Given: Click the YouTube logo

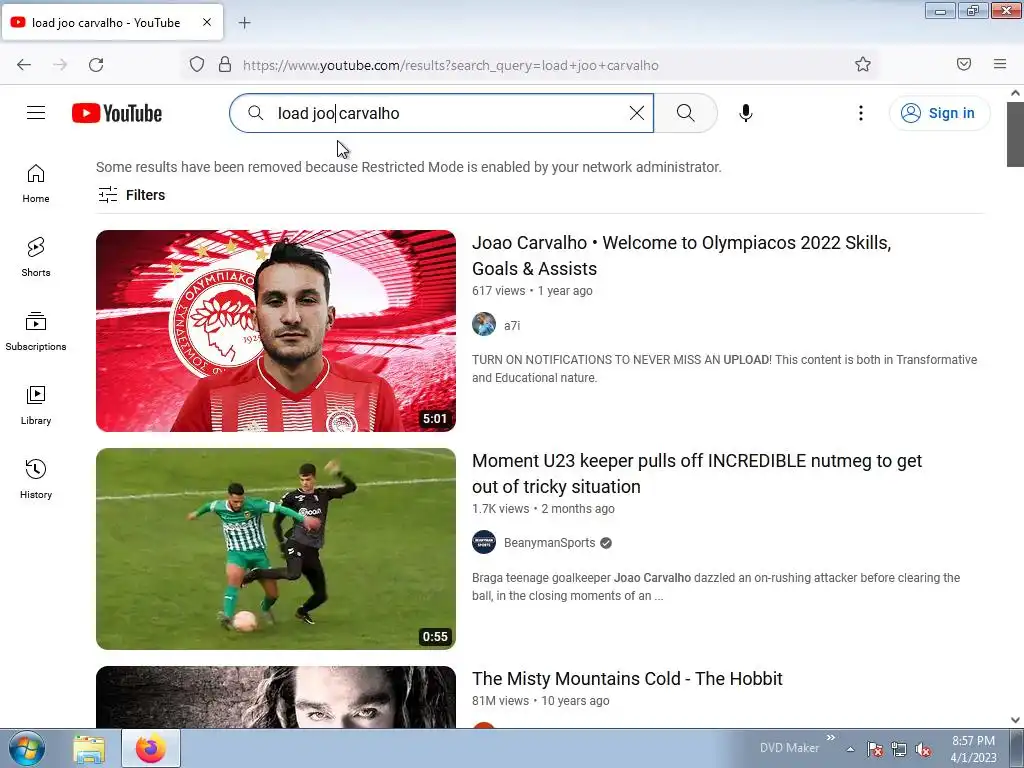Looking at the screenshot, I should click(117, 113).
